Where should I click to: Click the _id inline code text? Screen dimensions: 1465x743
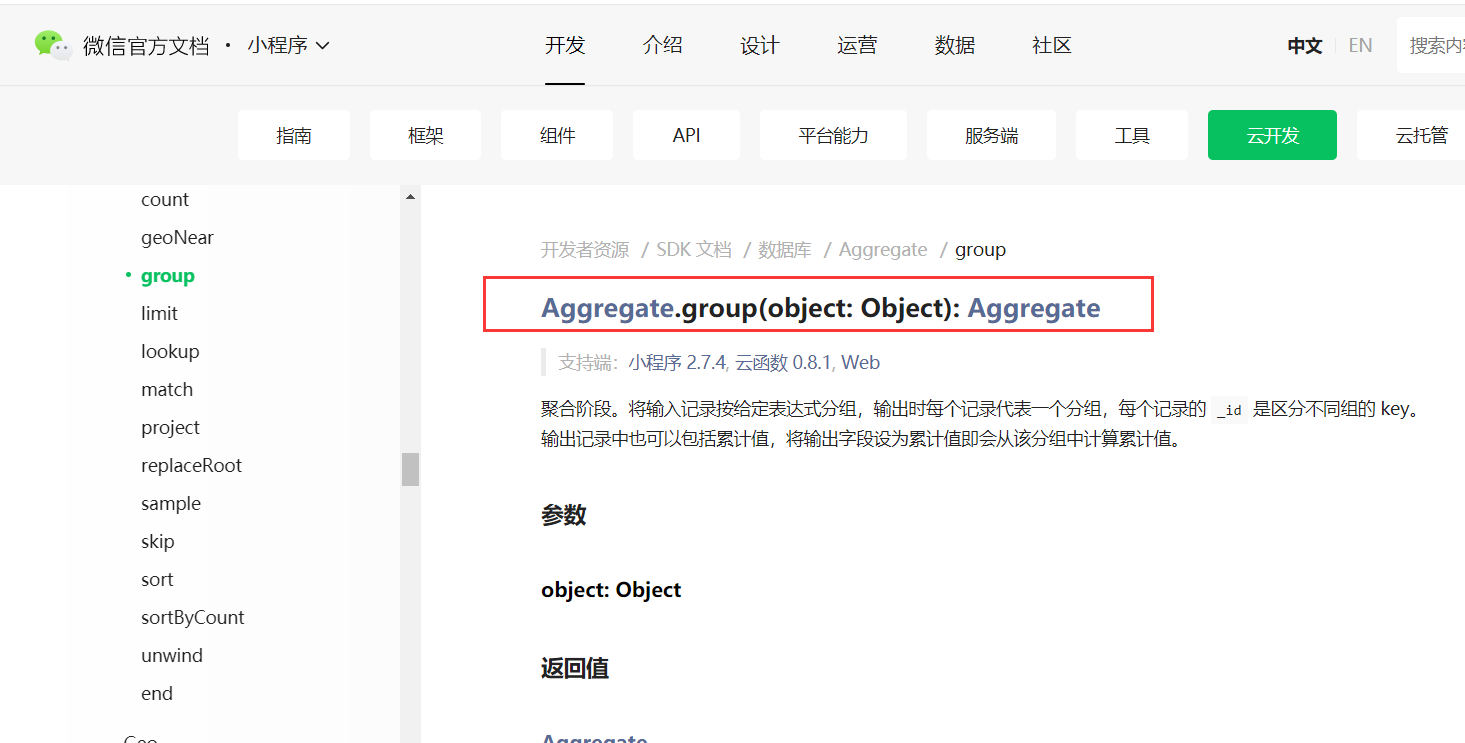pos(1230,410)
